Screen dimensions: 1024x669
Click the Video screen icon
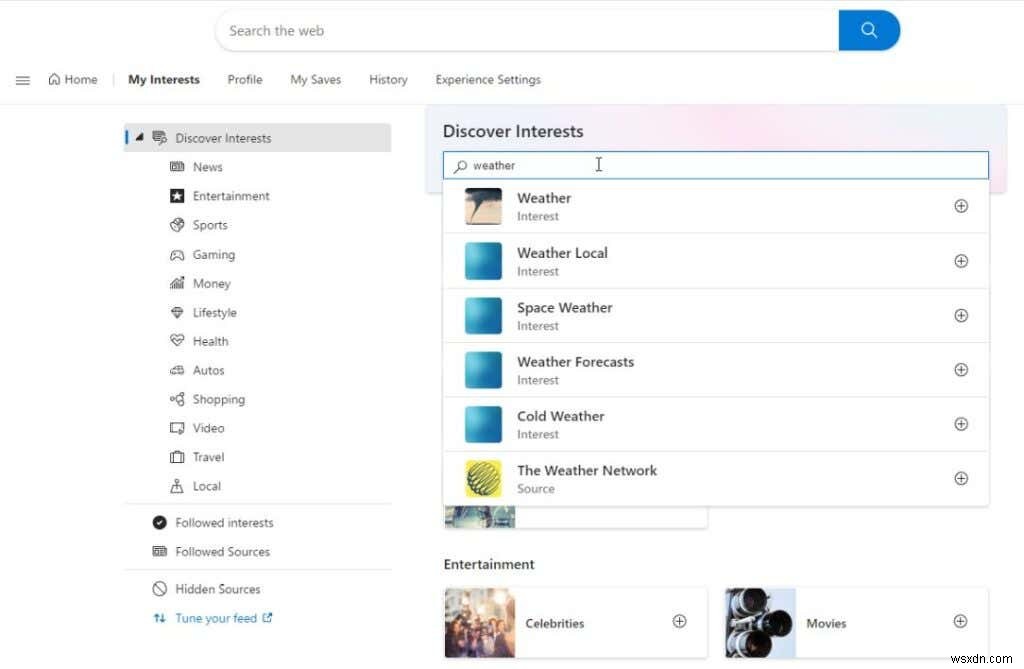(x=177, y=428)
